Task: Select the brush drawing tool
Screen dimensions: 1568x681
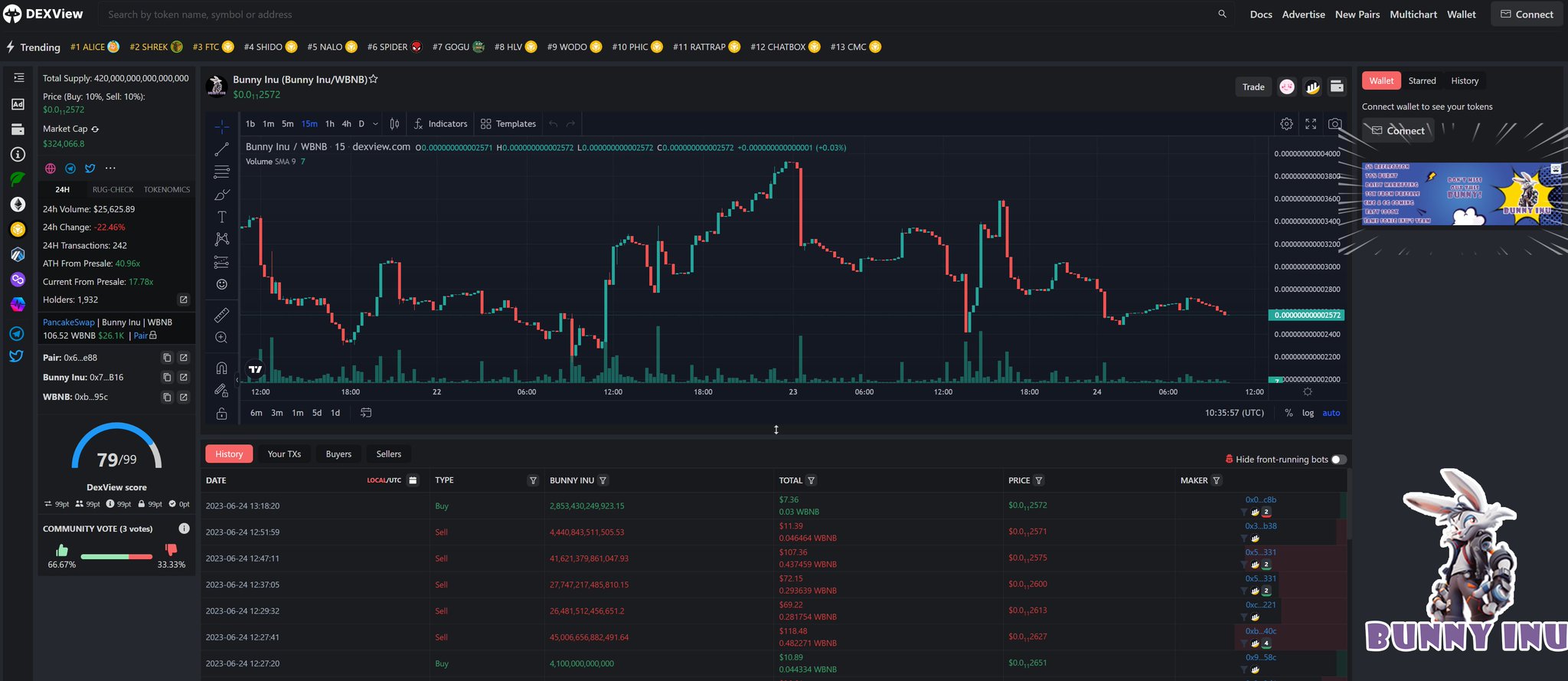Action: 221,195
